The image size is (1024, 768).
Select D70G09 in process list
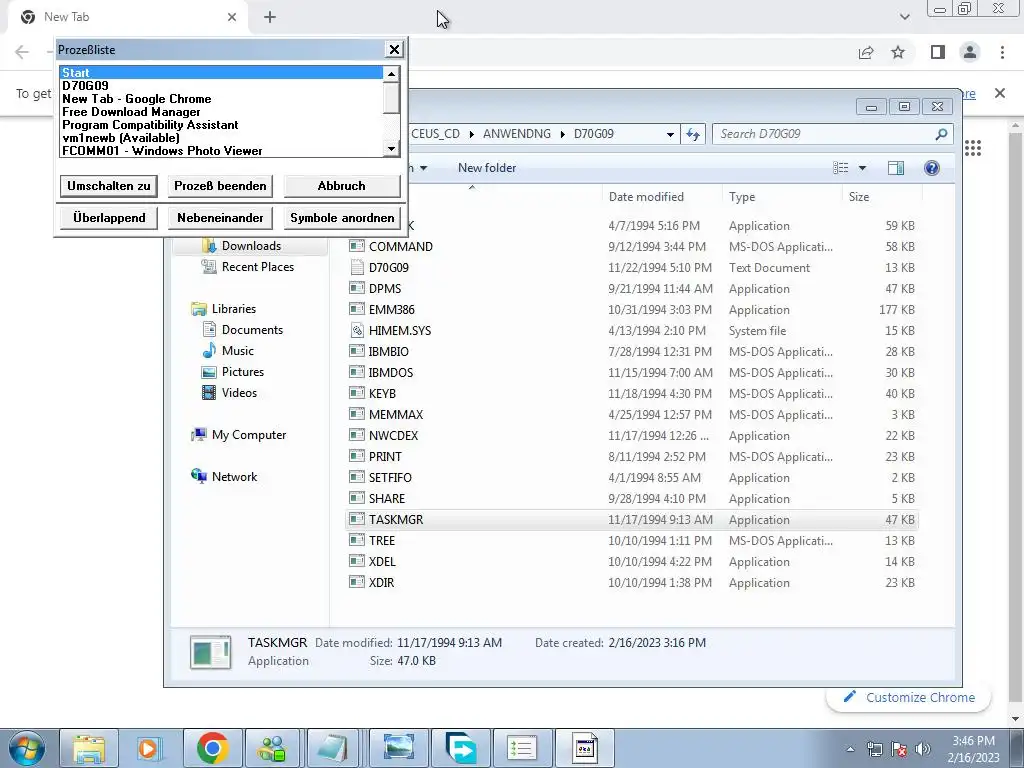(221, 86)
